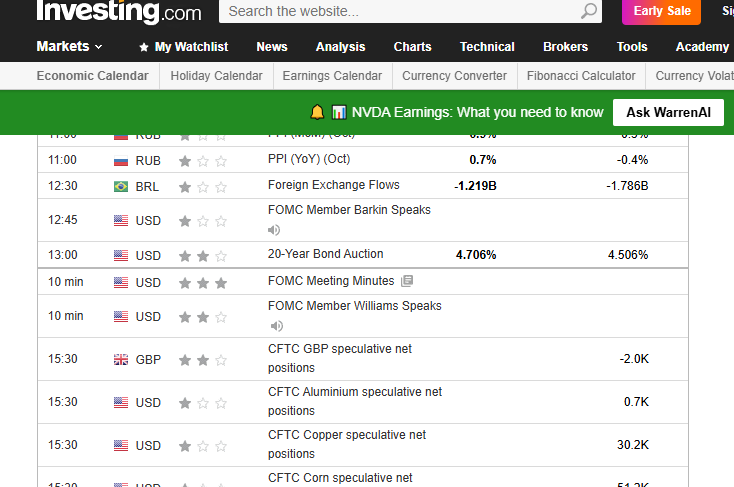Play the FOMC Member Williams Speaks audio
Screen dimensions: 734x487
[277, 325]
